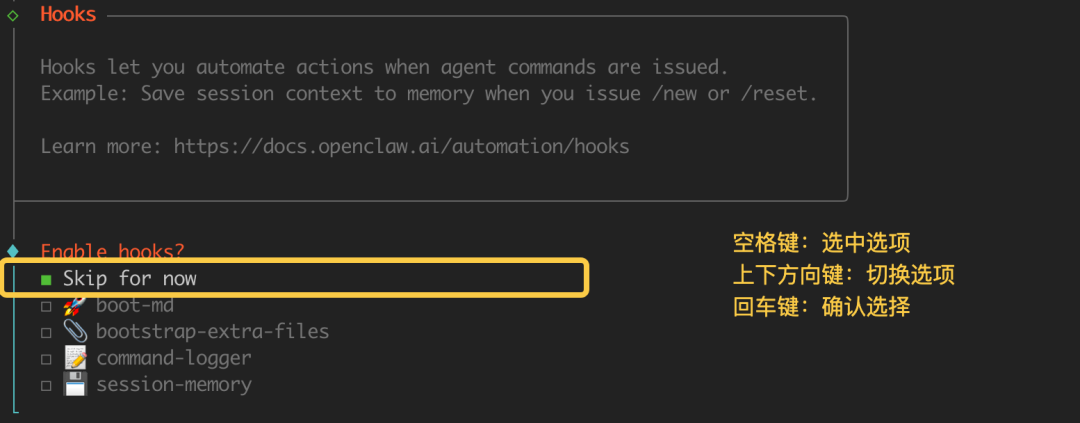Viewport: 1080px width, 423px height.
Task: Check the boot-md checkbox
Action: click(x=46, y=305)
